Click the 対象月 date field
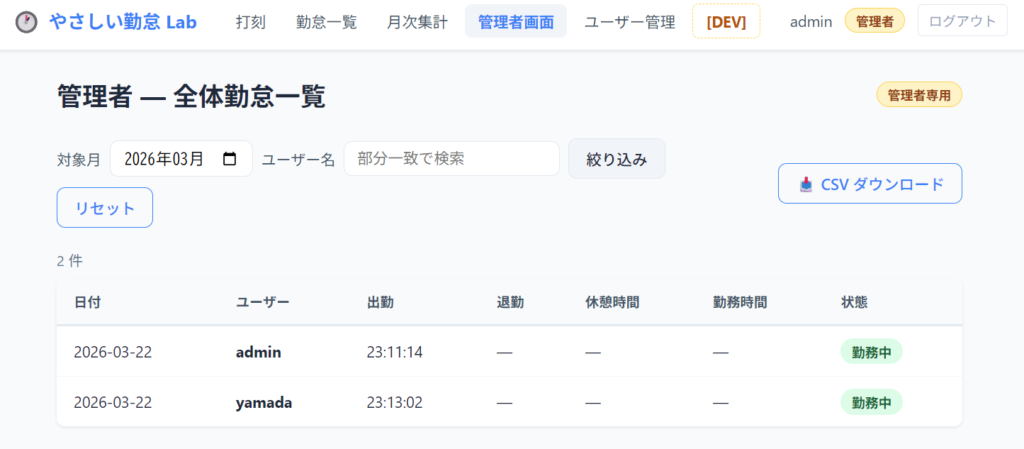Screen dimensions: 1024x449 point(170,159)
